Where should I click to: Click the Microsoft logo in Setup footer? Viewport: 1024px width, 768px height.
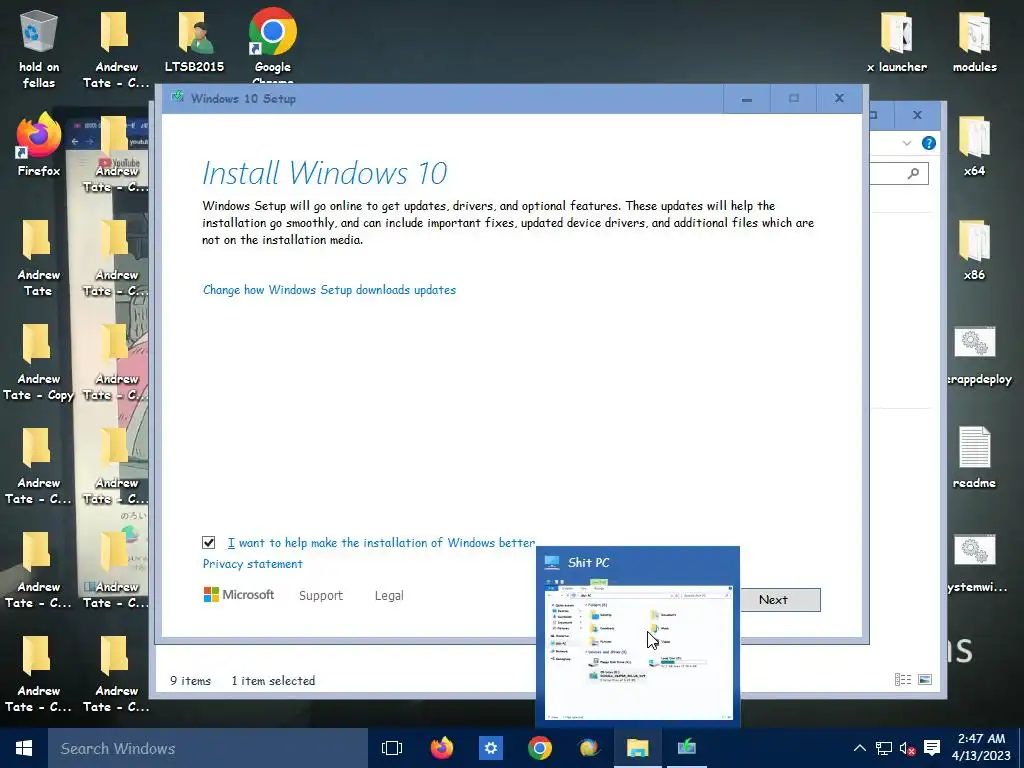(x=239, y=595)
